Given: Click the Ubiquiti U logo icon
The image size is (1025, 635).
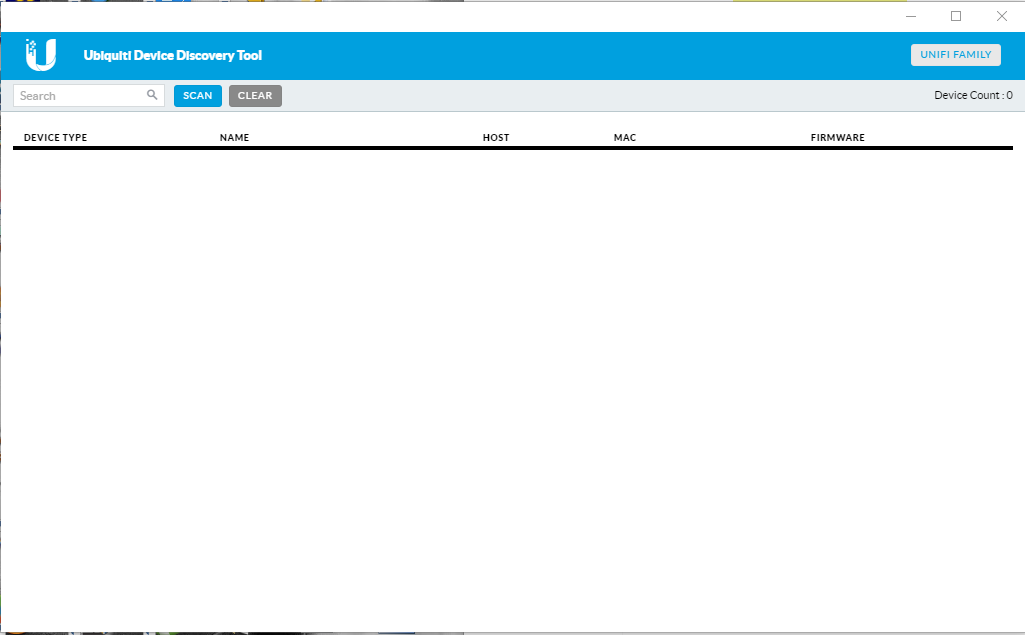Looking at the screenshot, I should click(41, 55).
